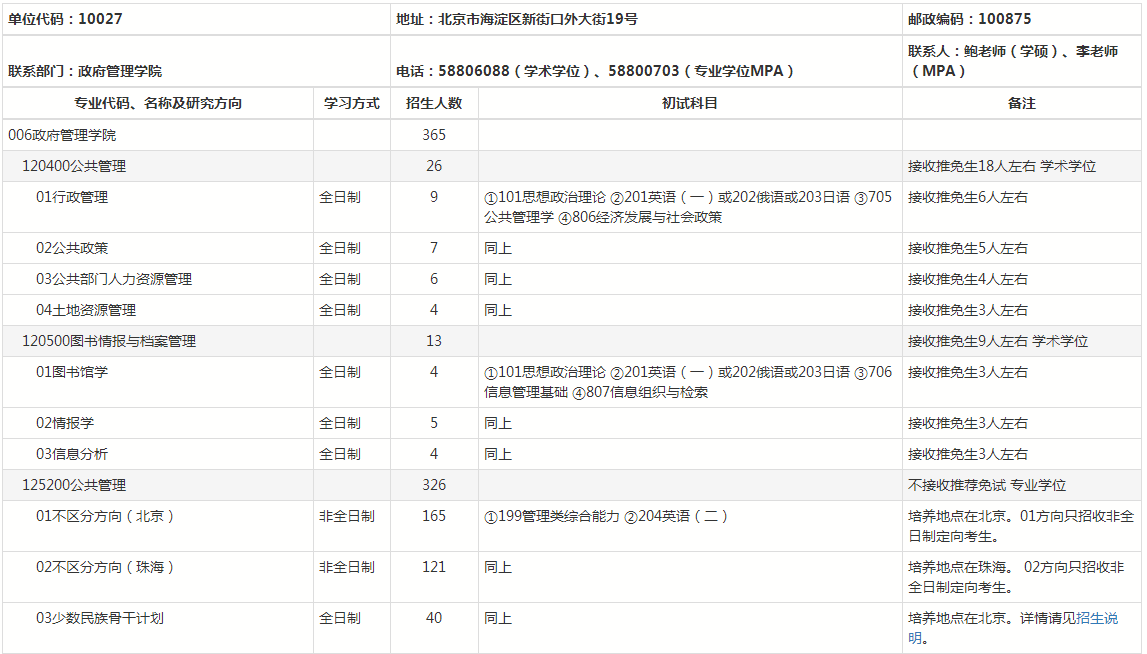
Task: Click the 初试科目 column header
Action: tap(690, 103)
